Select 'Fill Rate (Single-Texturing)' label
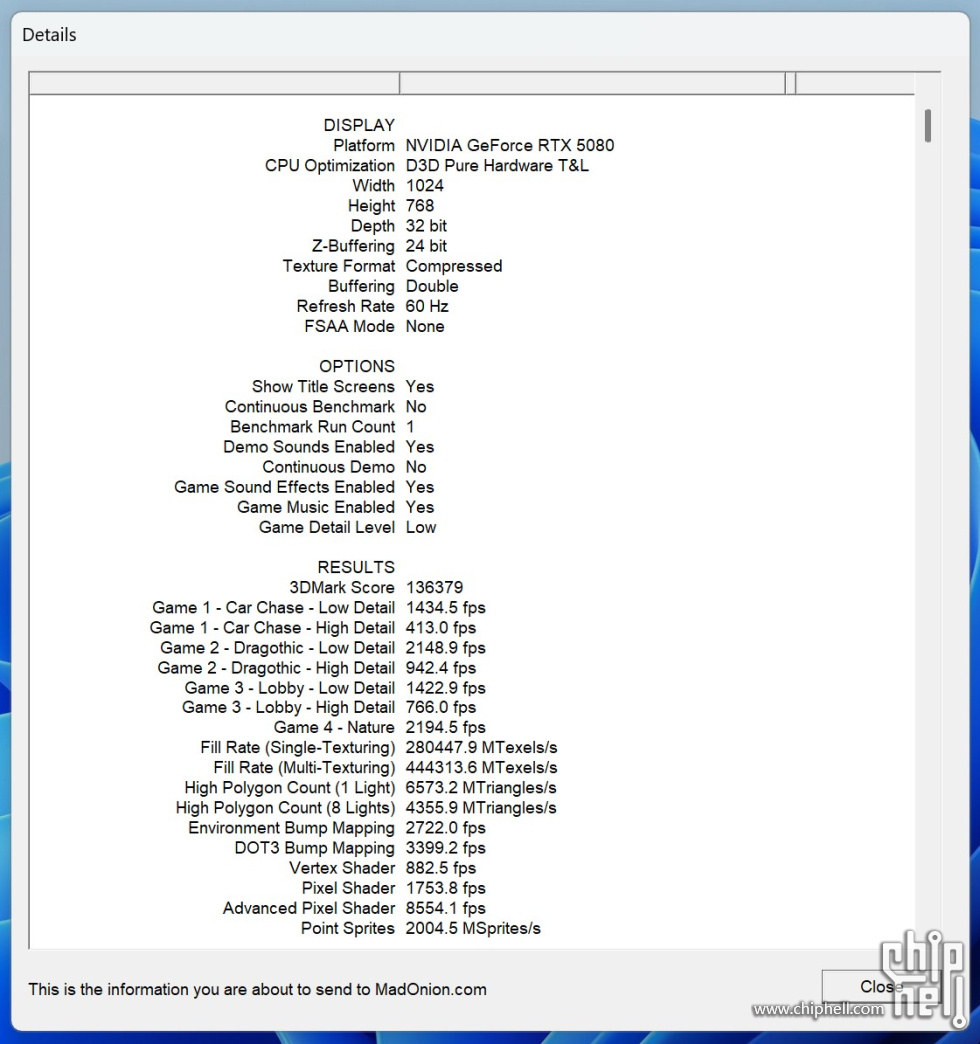 (x=298, y=747)
